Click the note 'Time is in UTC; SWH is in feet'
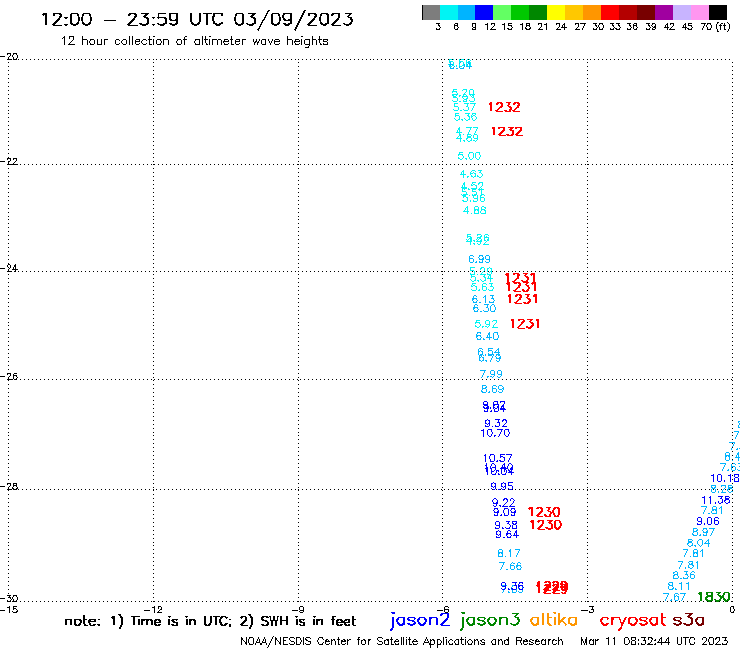740x650 pixels. 210,621
